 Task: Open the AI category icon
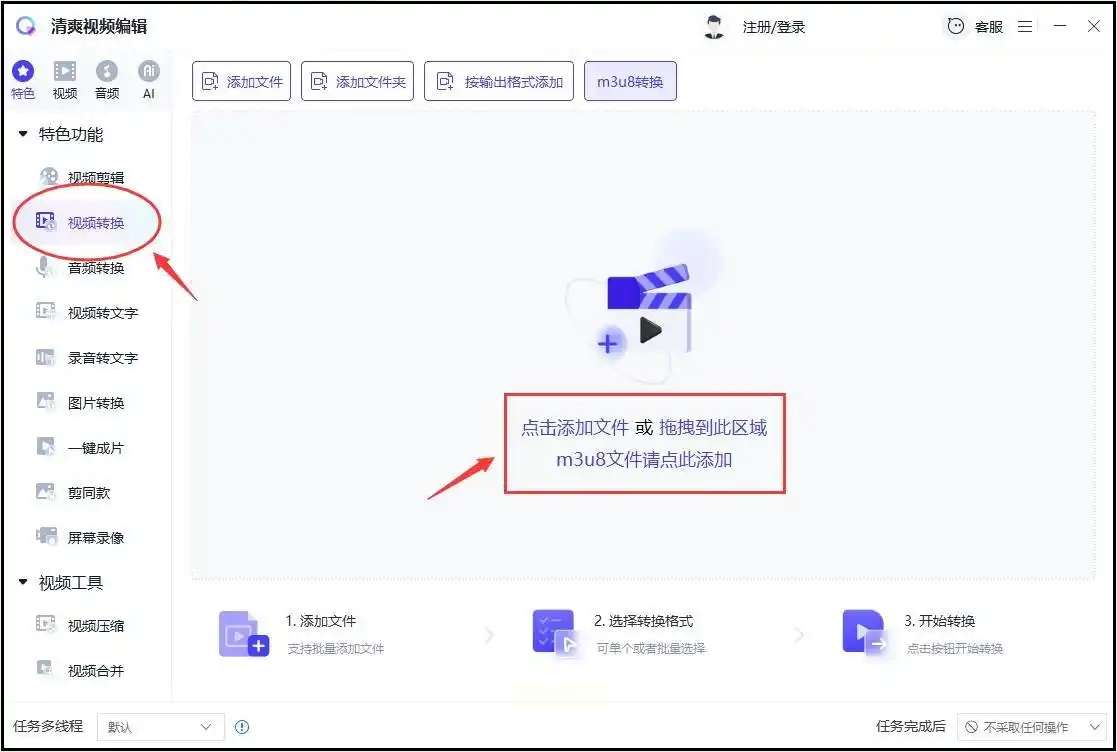click(149, 71)
